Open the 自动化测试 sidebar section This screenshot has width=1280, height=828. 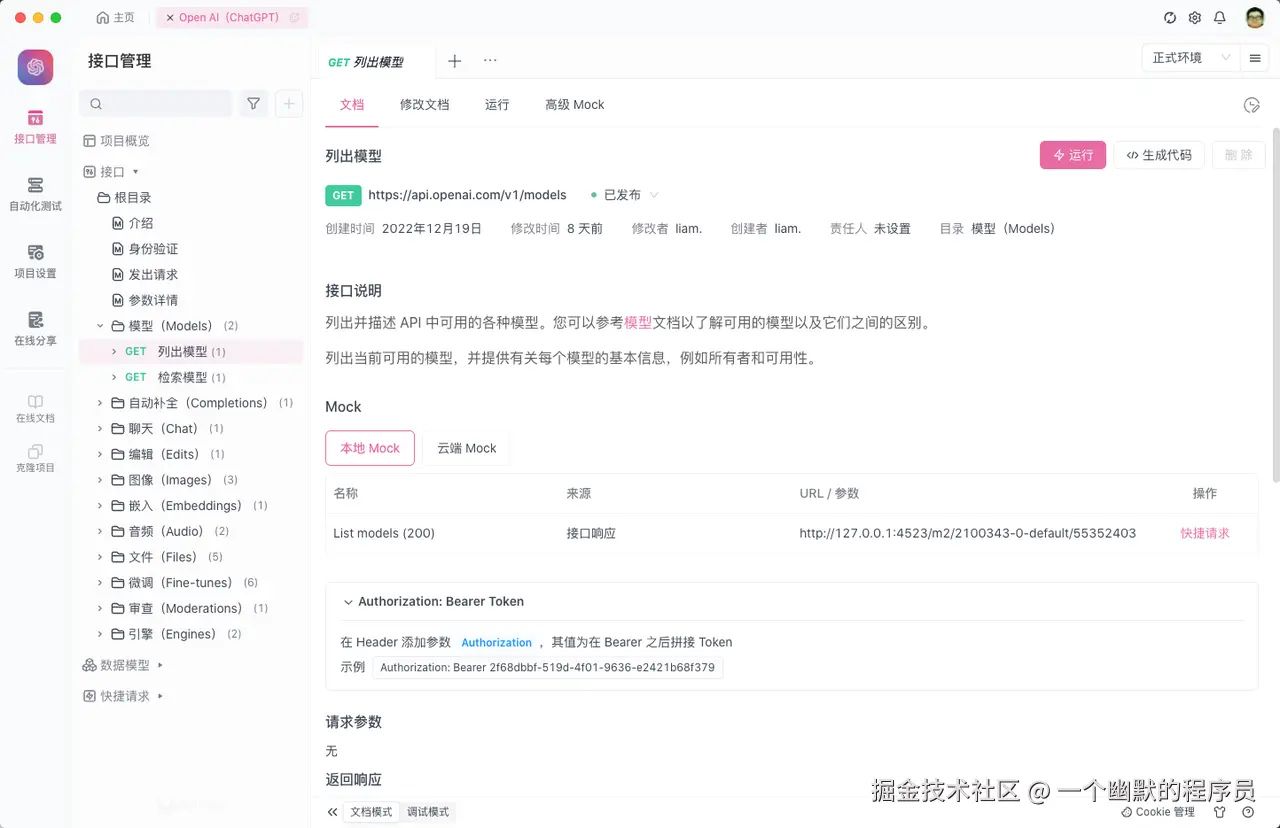click(35, 194)
